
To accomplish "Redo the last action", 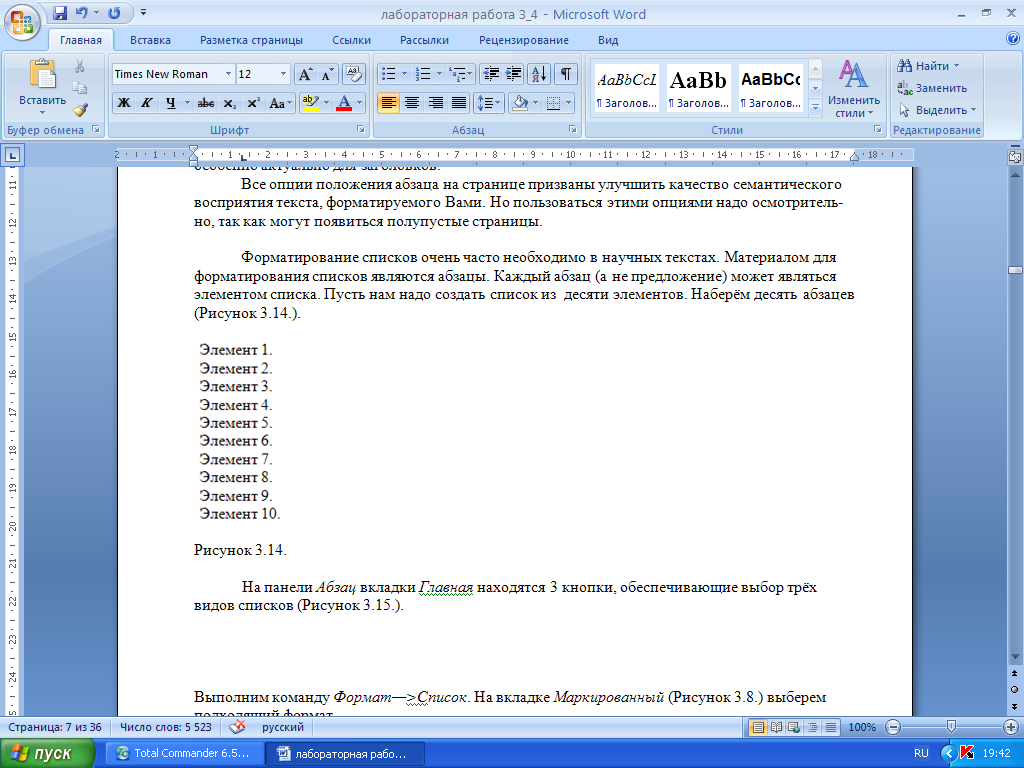I will click(x=114, y=12).
